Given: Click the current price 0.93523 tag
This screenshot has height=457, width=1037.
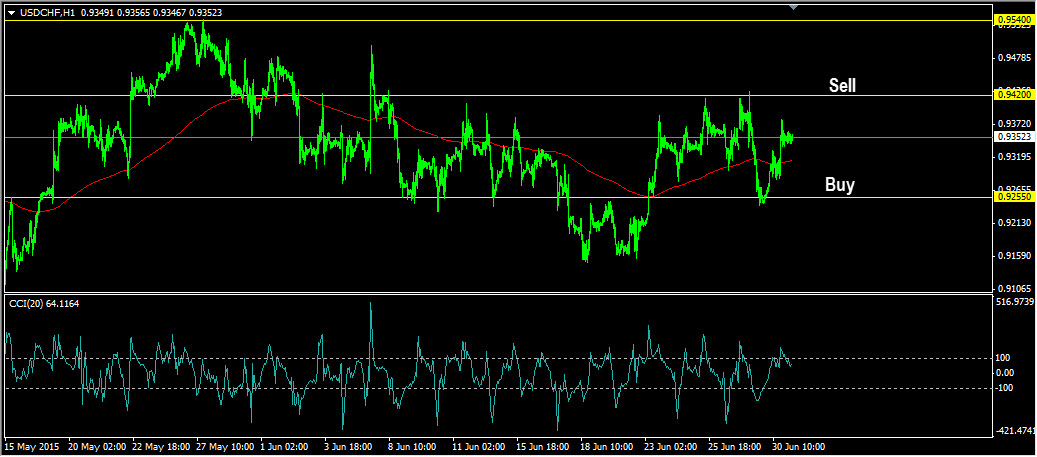Looking at the screenshot, I should (x=1012, y=137).
